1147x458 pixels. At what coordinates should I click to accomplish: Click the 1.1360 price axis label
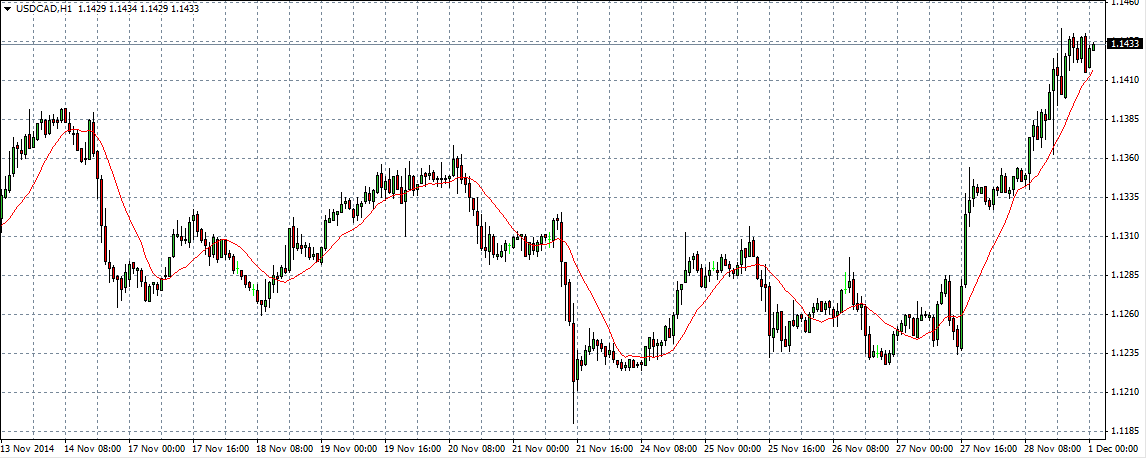click(x=1125, y=158)
